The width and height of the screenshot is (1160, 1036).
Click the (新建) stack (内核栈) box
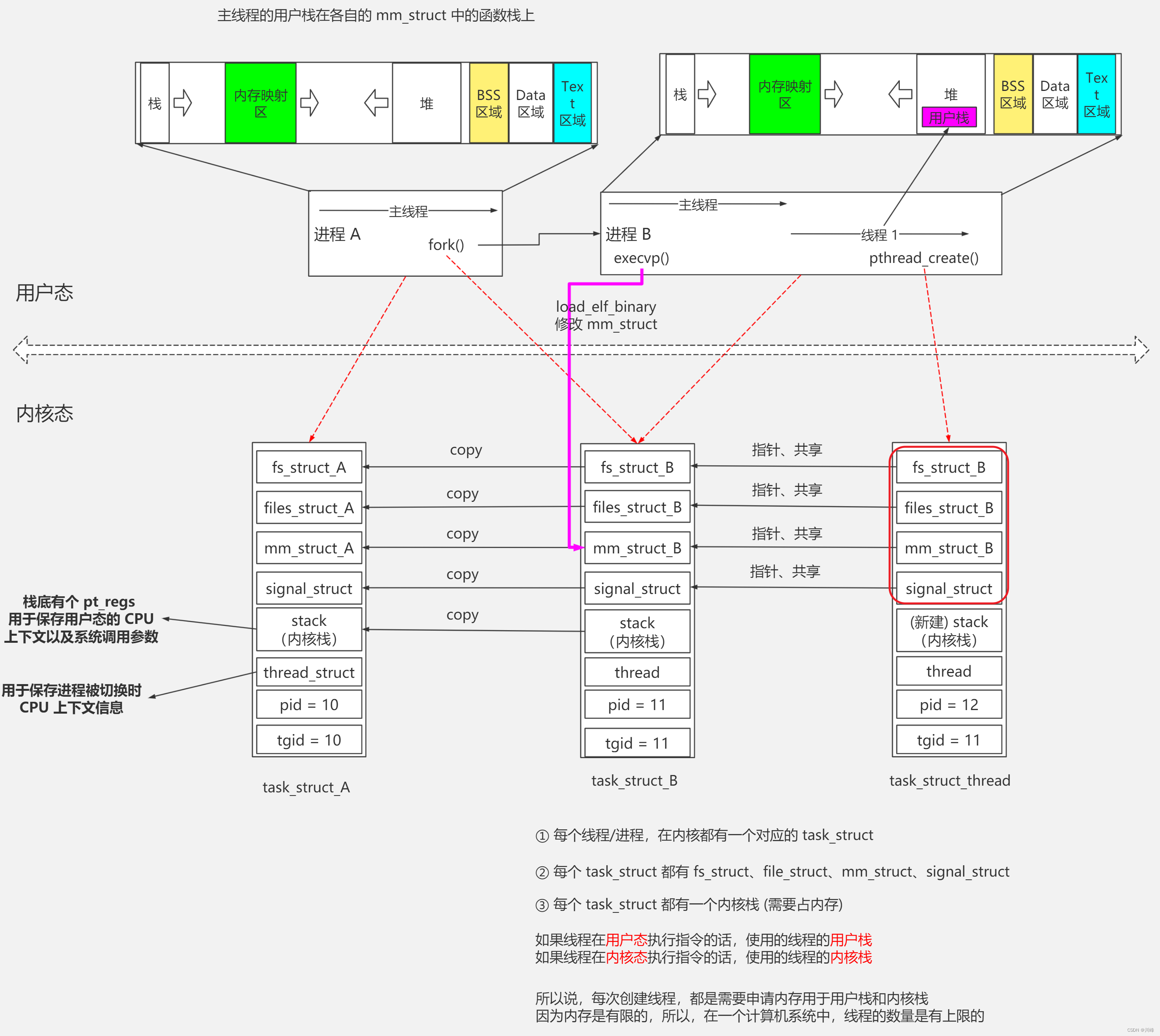pyautogui.click(x=949, y=631)
